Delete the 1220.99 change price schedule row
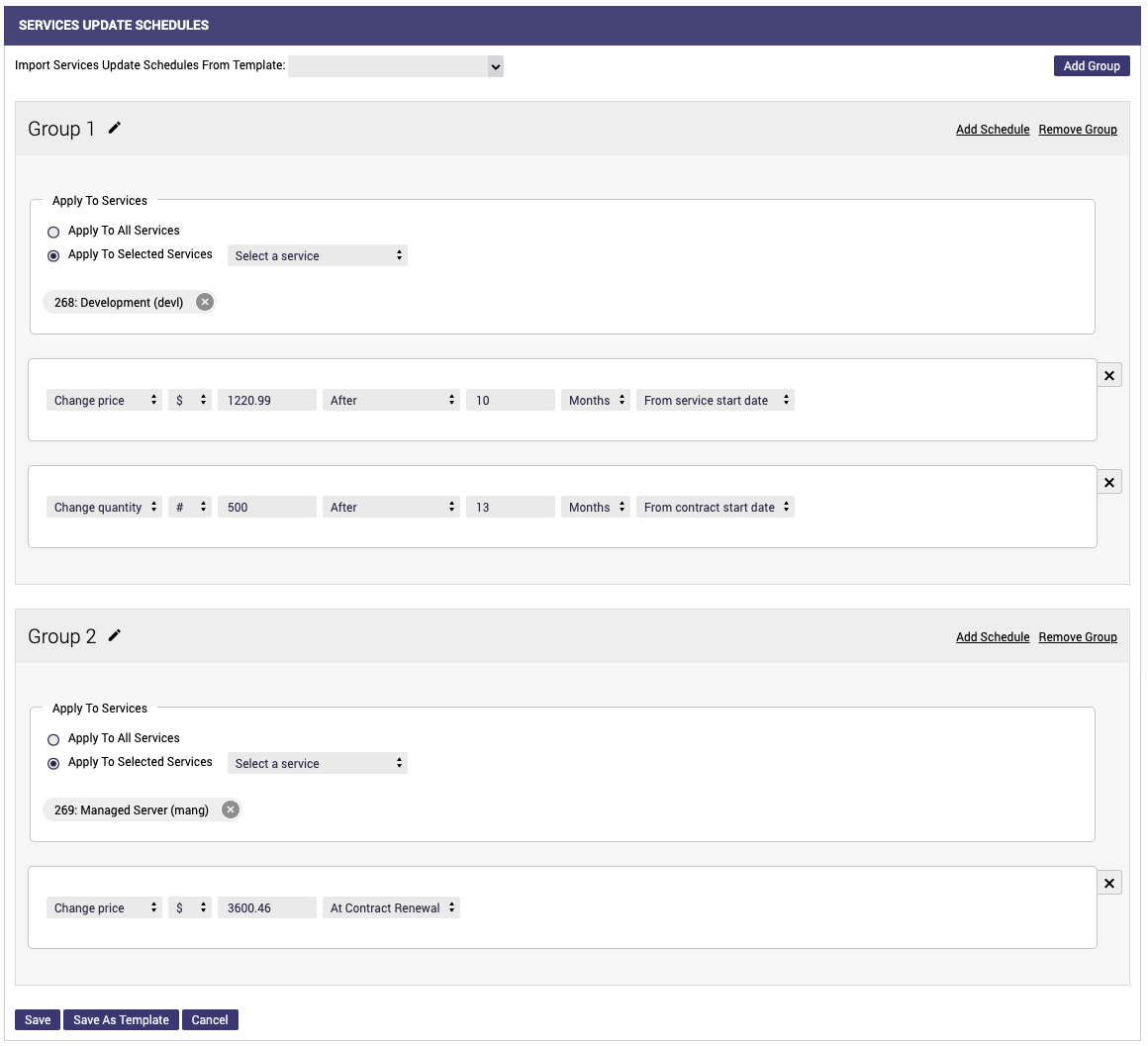This screenshot has height=1046, width=1148. pyautogui.click(x=1109, y=376)
